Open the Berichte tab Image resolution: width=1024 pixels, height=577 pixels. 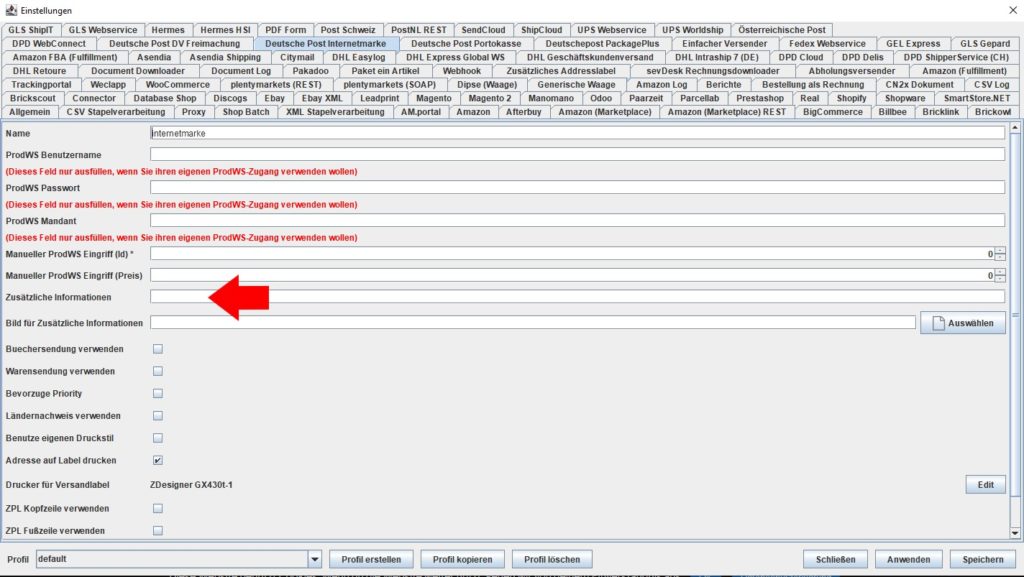pyautogui.click(x=724, y=85)
